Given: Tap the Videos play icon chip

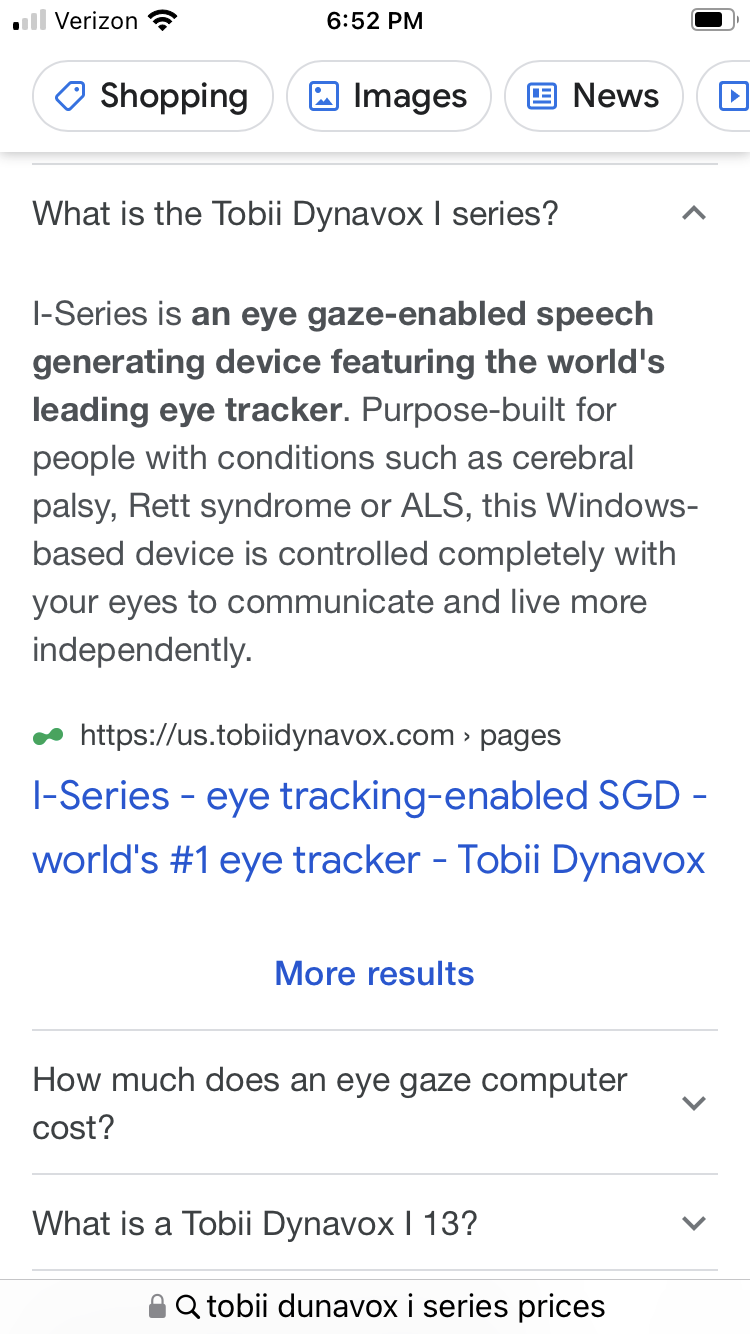Looking at the screenshot, I should 733,97.
